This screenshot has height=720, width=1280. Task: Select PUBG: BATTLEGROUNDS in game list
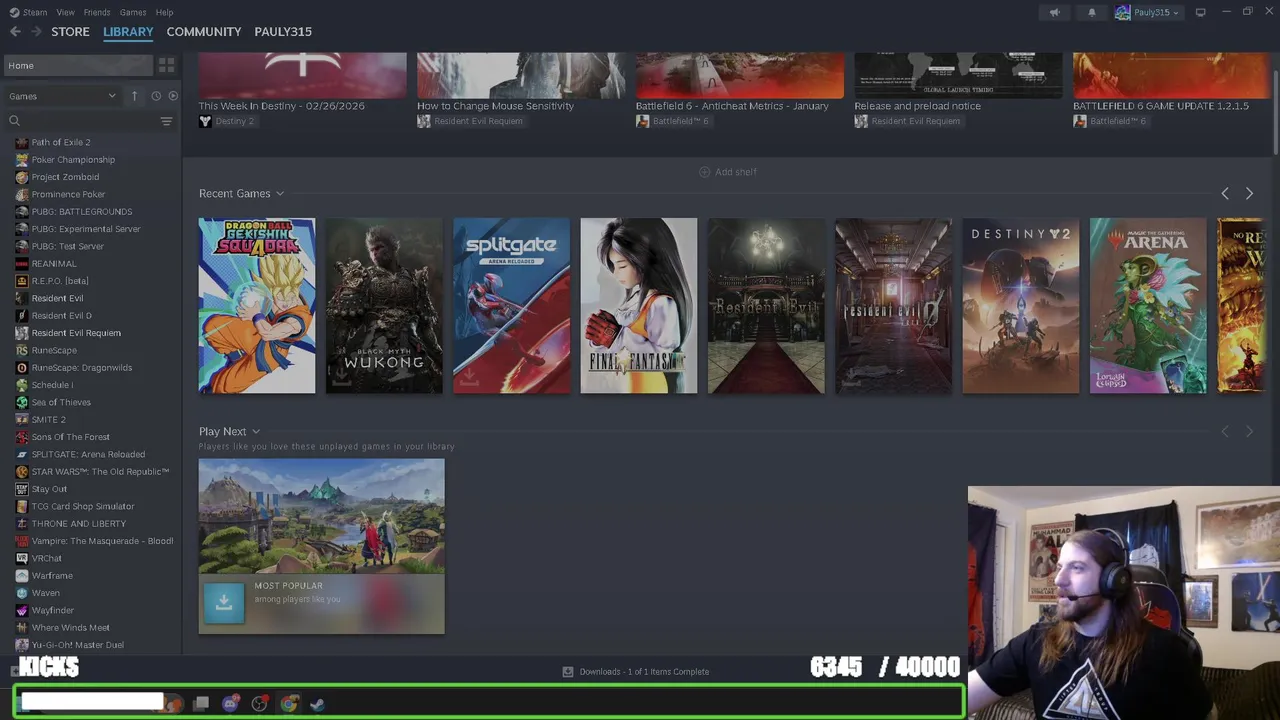click(x=81, y=212)
